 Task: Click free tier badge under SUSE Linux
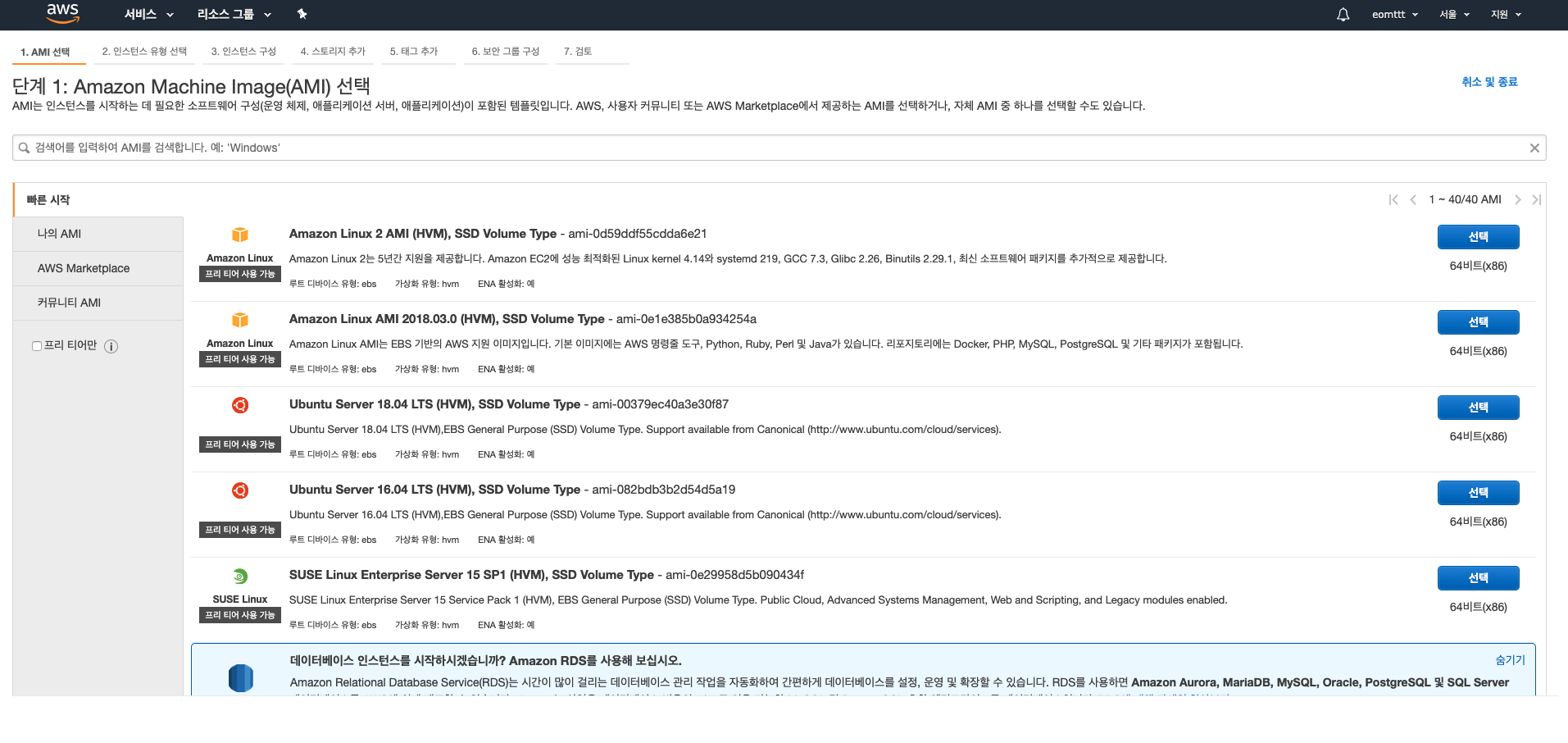(x=240, y=615)
